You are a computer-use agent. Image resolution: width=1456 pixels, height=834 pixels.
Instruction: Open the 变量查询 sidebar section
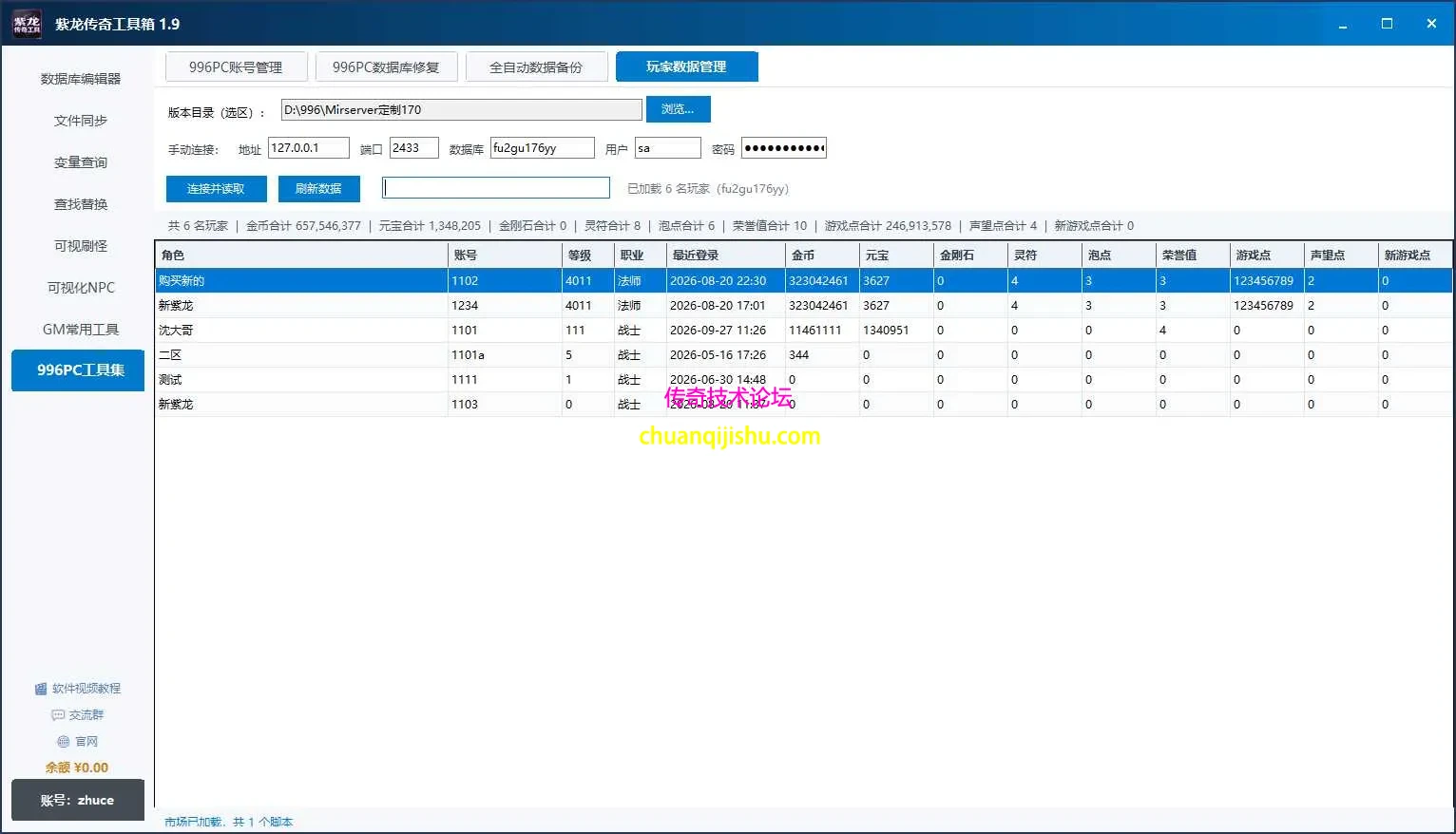[x=81, y=162]
